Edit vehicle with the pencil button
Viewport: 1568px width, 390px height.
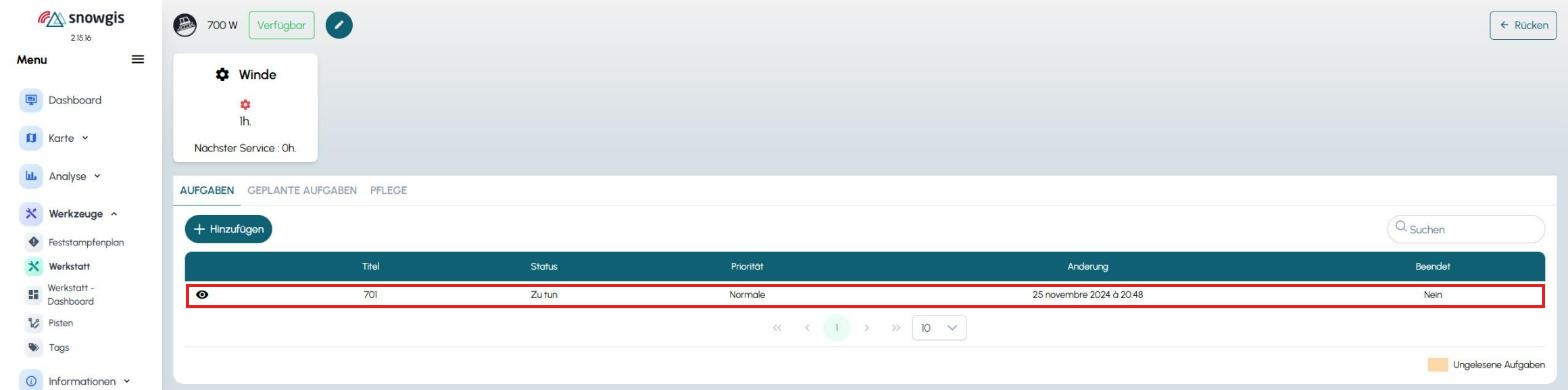[x=339, y=25]
